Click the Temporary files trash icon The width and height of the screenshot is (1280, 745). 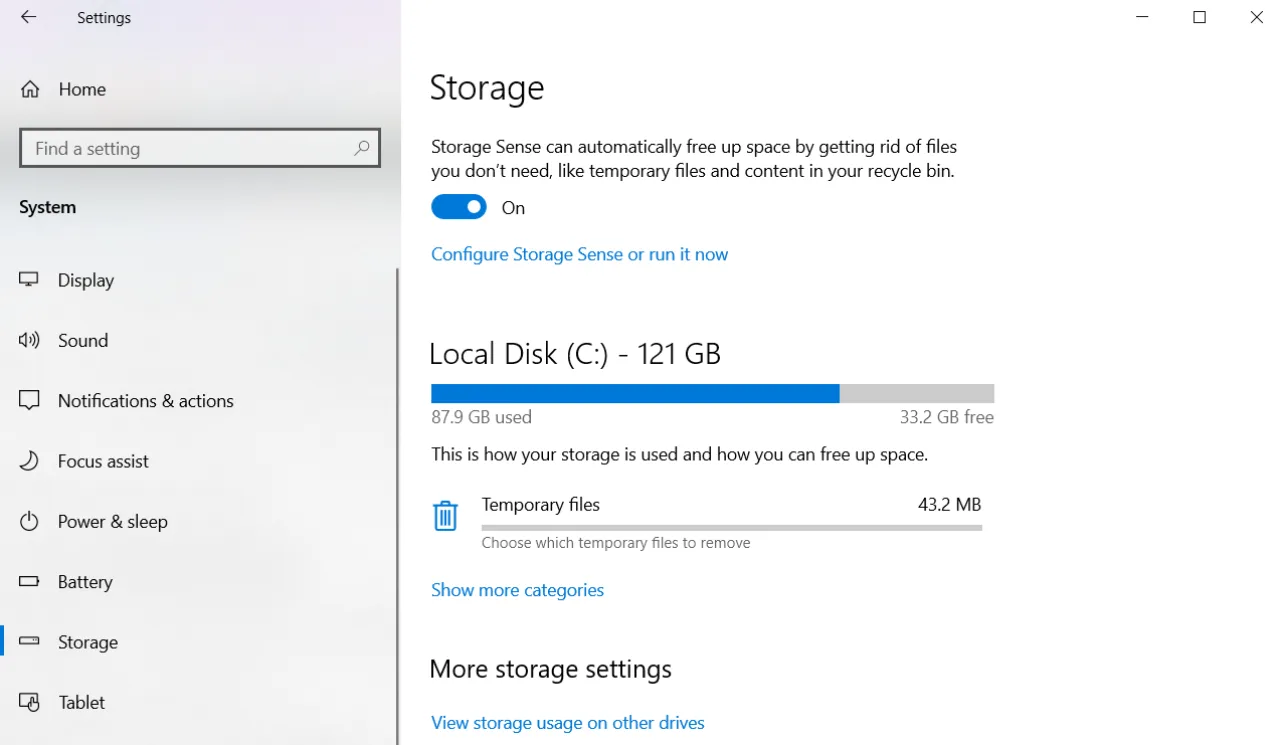coord(445,514)
